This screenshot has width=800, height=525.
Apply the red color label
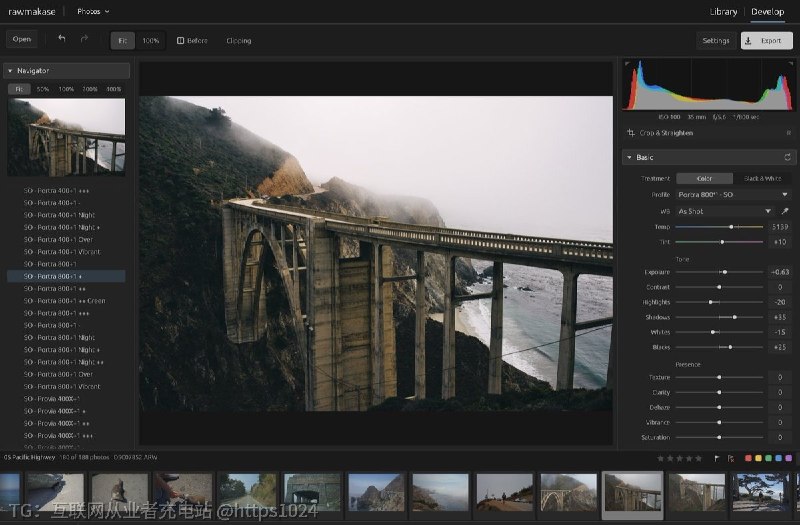(748, 458)
